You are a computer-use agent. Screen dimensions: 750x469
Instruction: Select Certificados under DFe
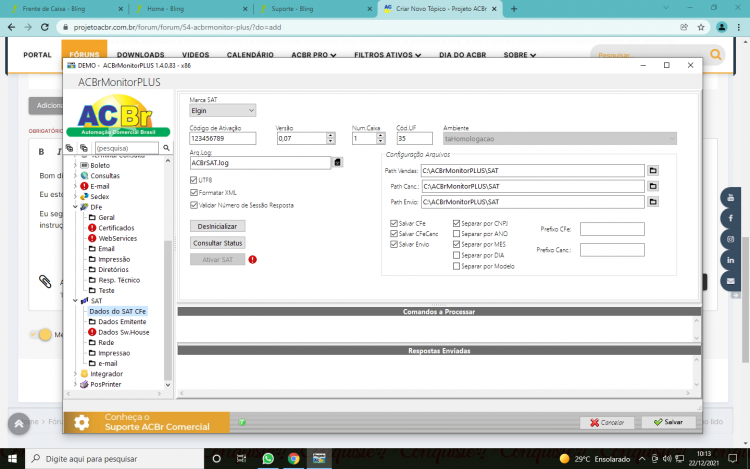[x=116, y=228]
